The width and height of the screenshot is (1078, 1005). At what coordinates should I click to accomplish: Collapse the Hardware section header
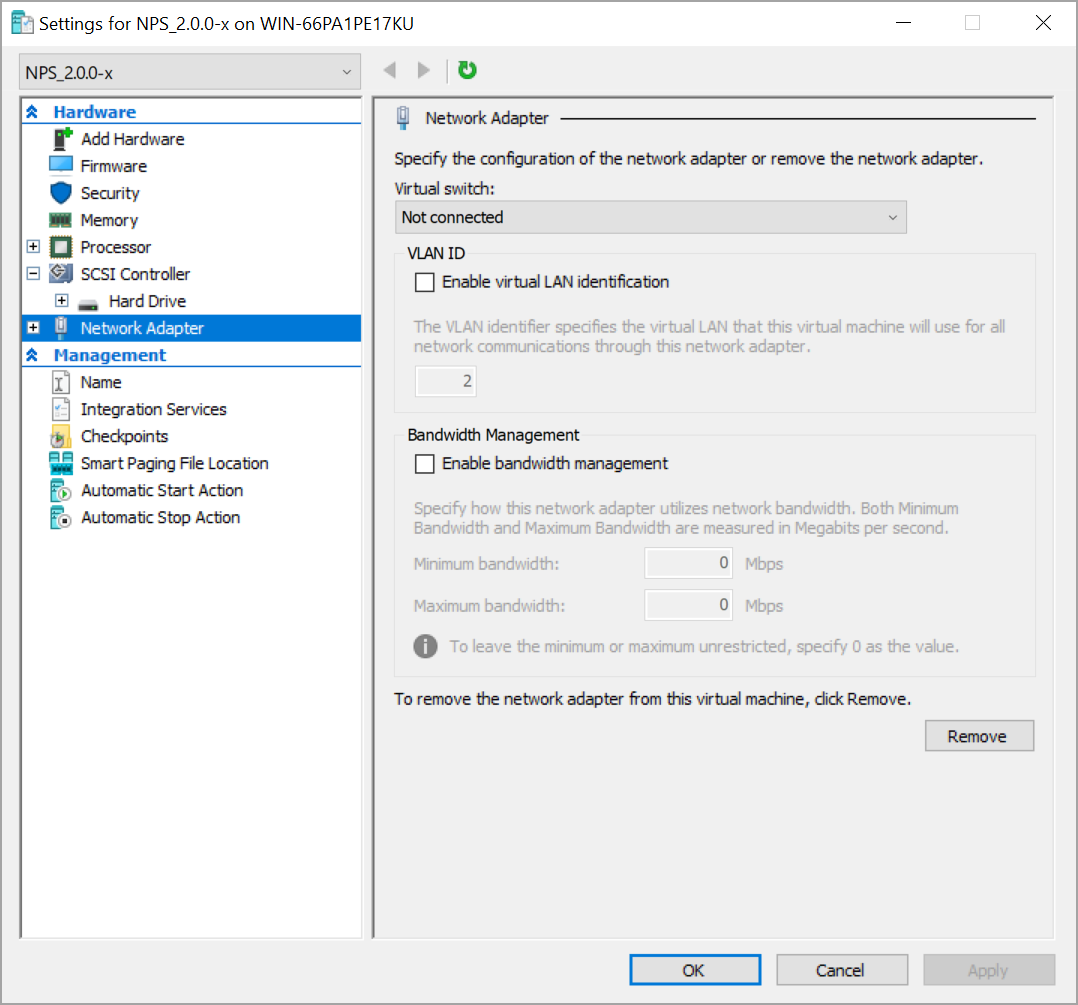pos(33,111)
